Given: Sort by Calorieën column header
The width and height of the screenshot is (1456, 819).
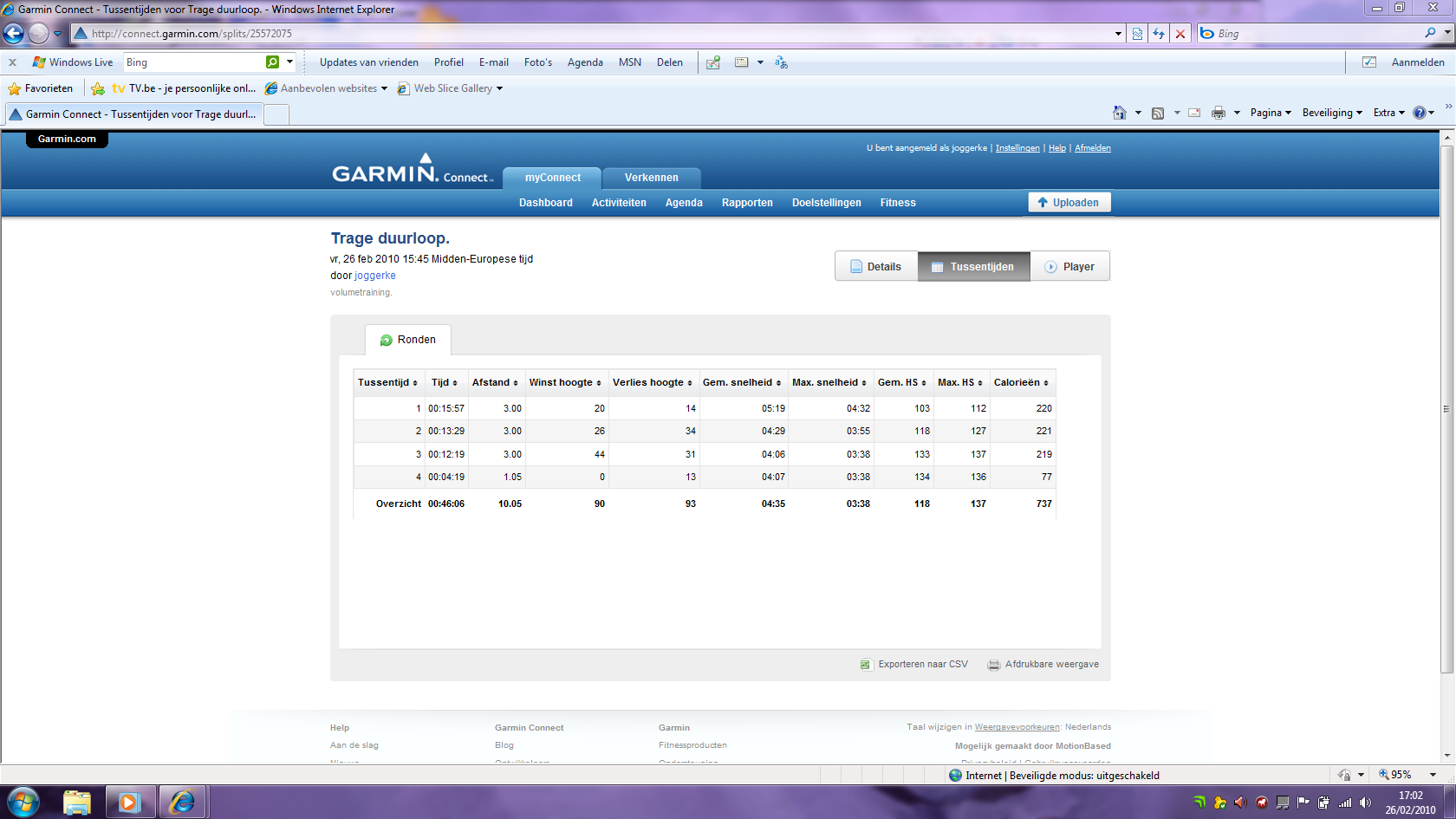Looking at the screenshot, I should click(x=1021, y=382).
